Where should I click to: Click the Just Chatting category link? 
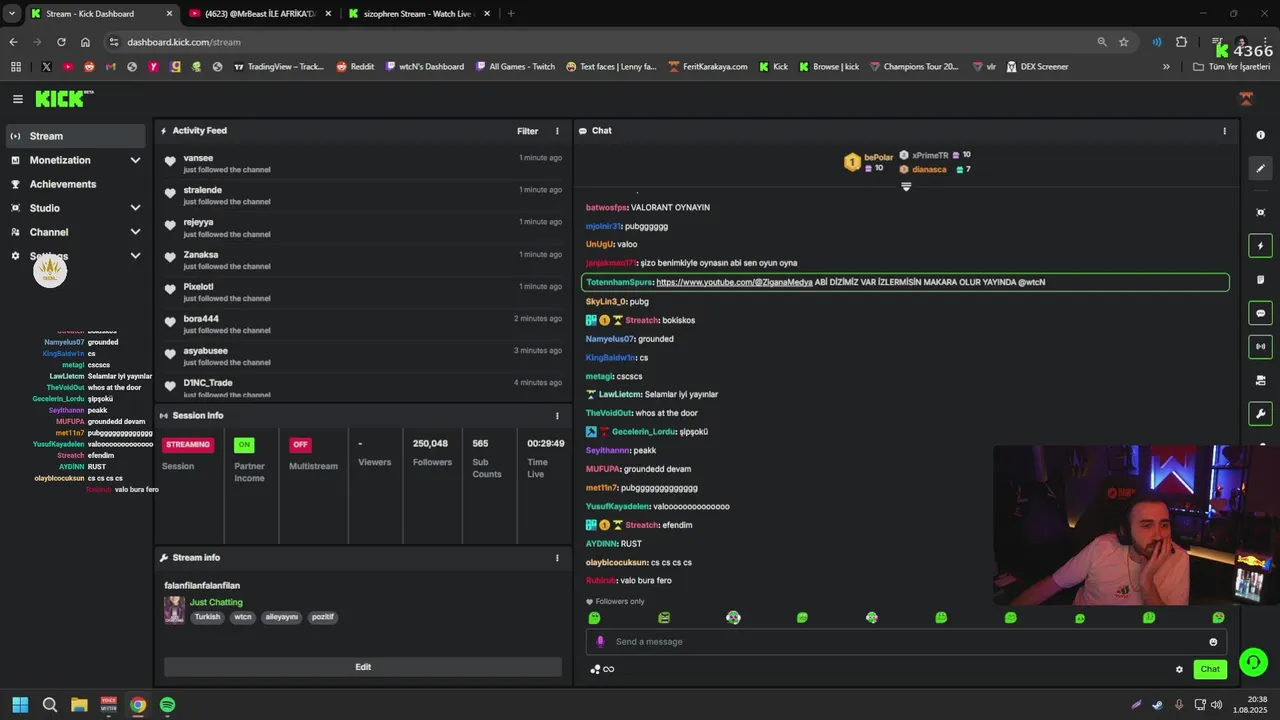(x=216, y=602)
